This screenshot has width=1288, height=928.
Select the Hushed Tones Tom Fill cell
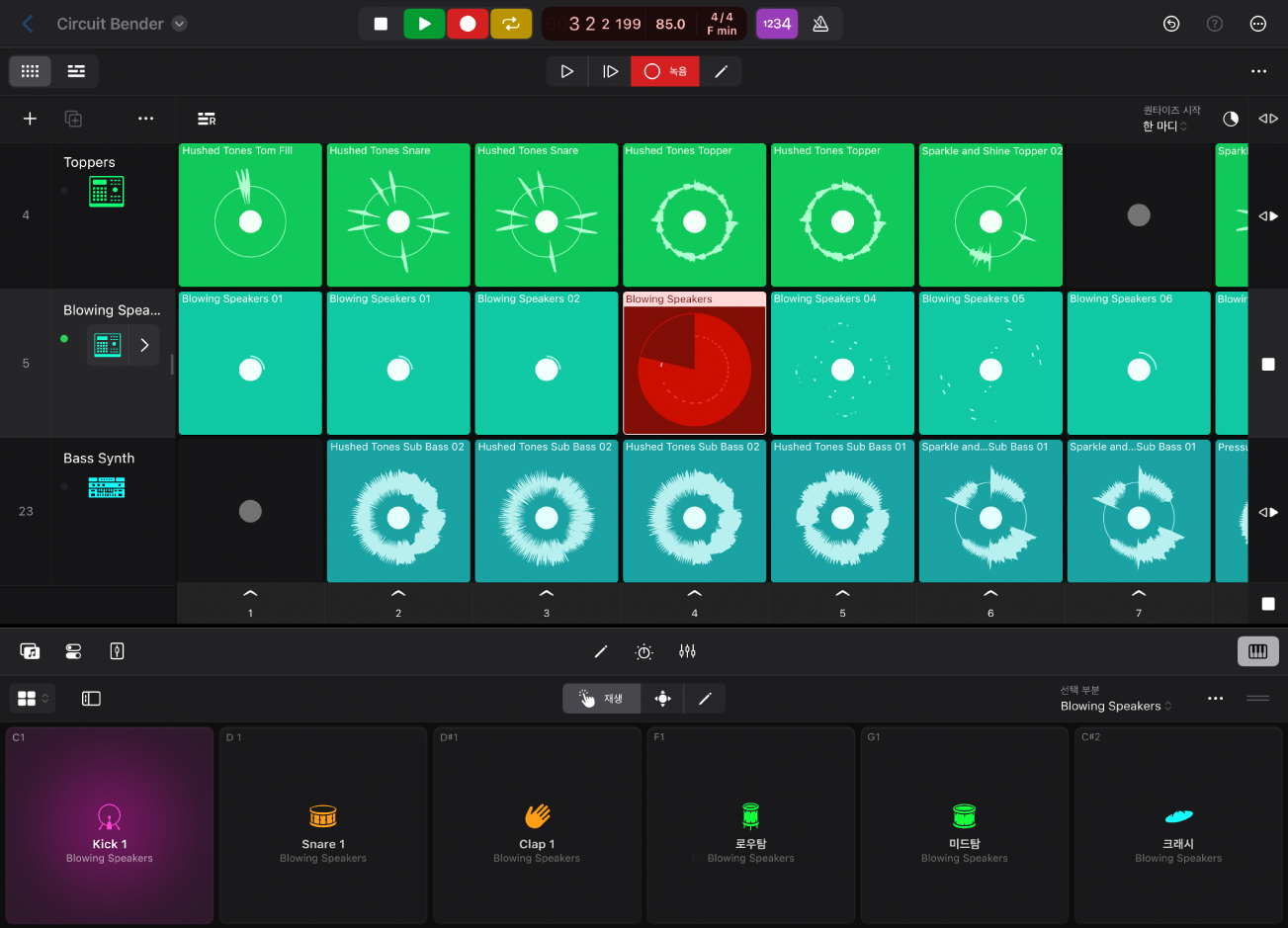250,215
